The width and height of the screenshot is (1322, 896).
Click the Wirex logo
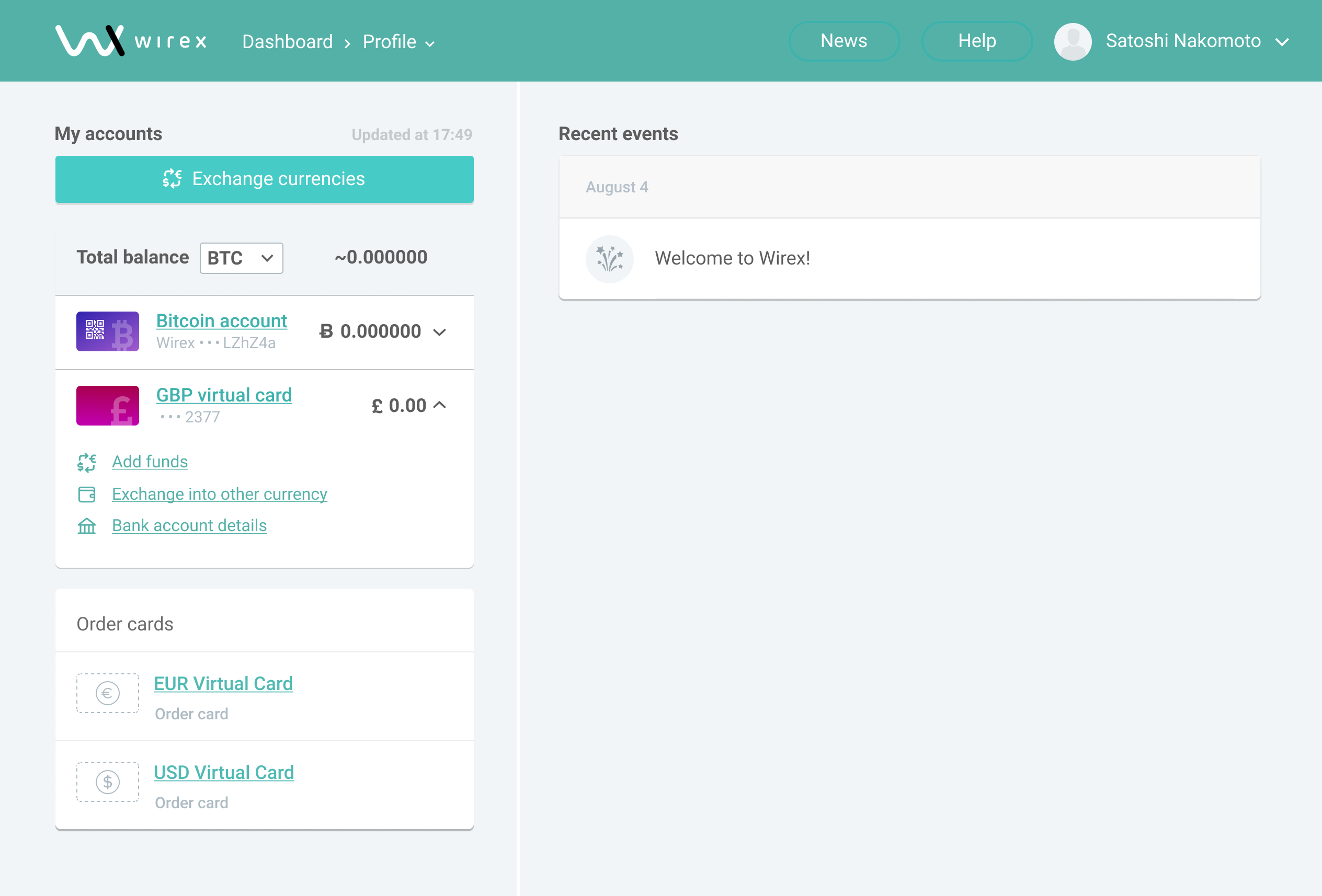pyautogui.click(x=131, y=41)
